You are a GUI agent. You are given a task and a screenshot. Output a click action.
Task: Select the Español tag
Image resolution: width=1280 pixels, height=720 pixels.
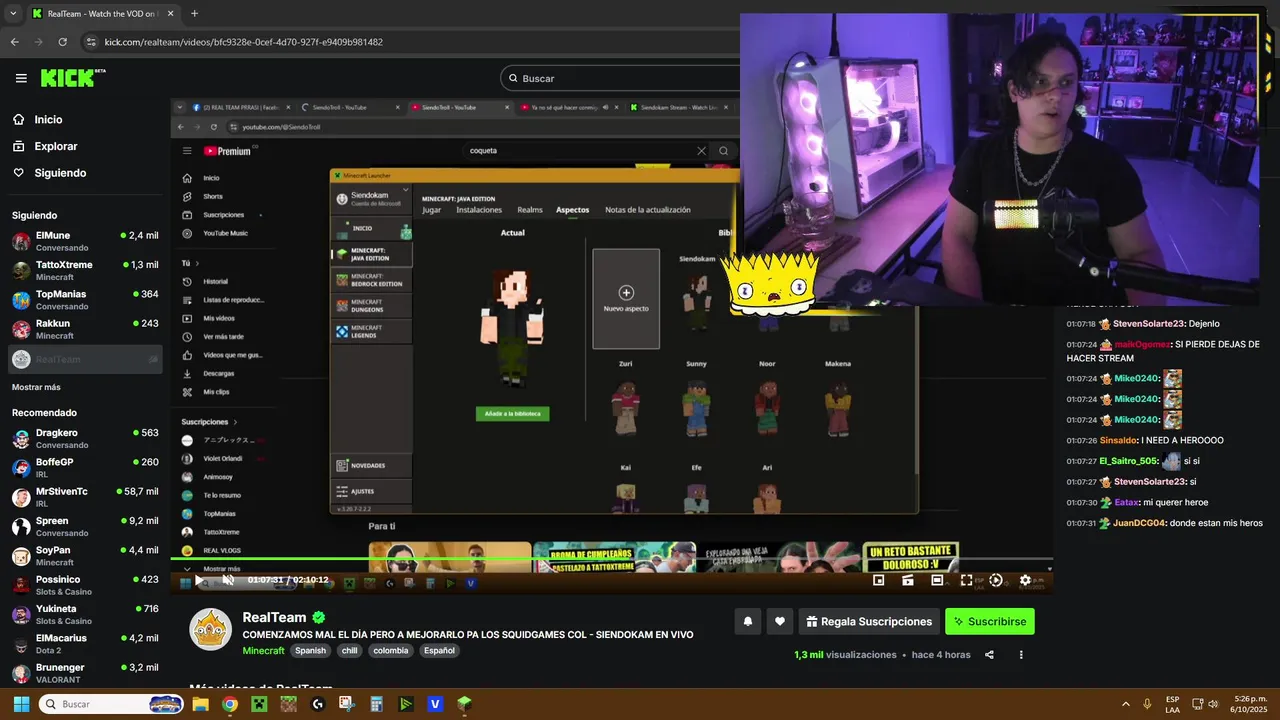(x=439, y=650)
